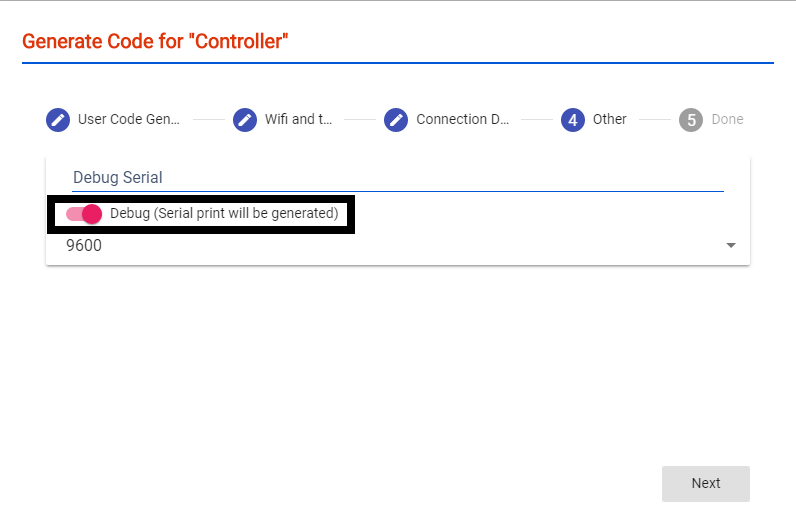Click the step 4 circle icon

click(x=573, y=120)
